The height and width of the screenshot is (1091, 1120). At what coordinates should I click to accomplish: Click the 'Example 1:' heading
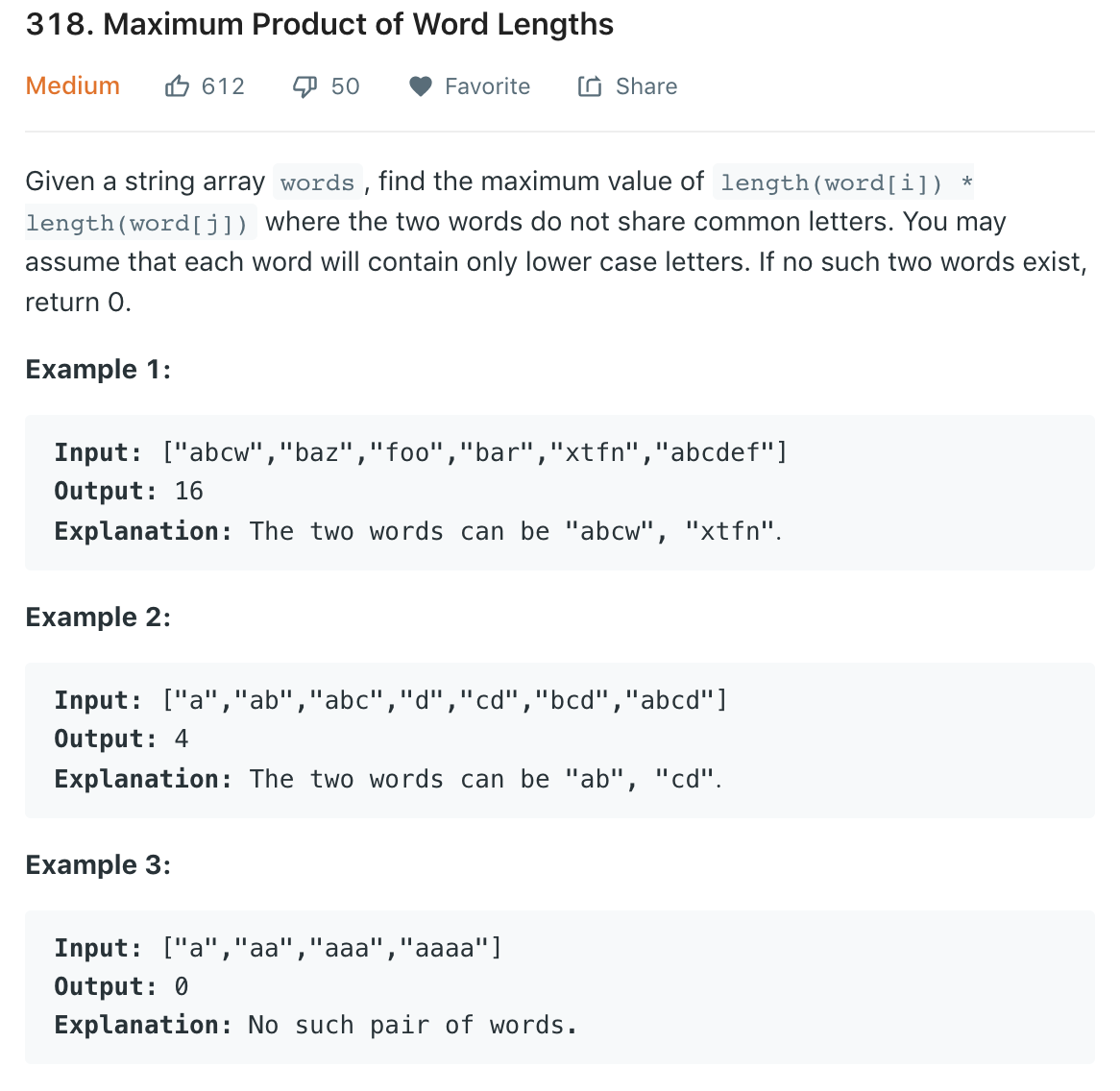click(99, 369)
